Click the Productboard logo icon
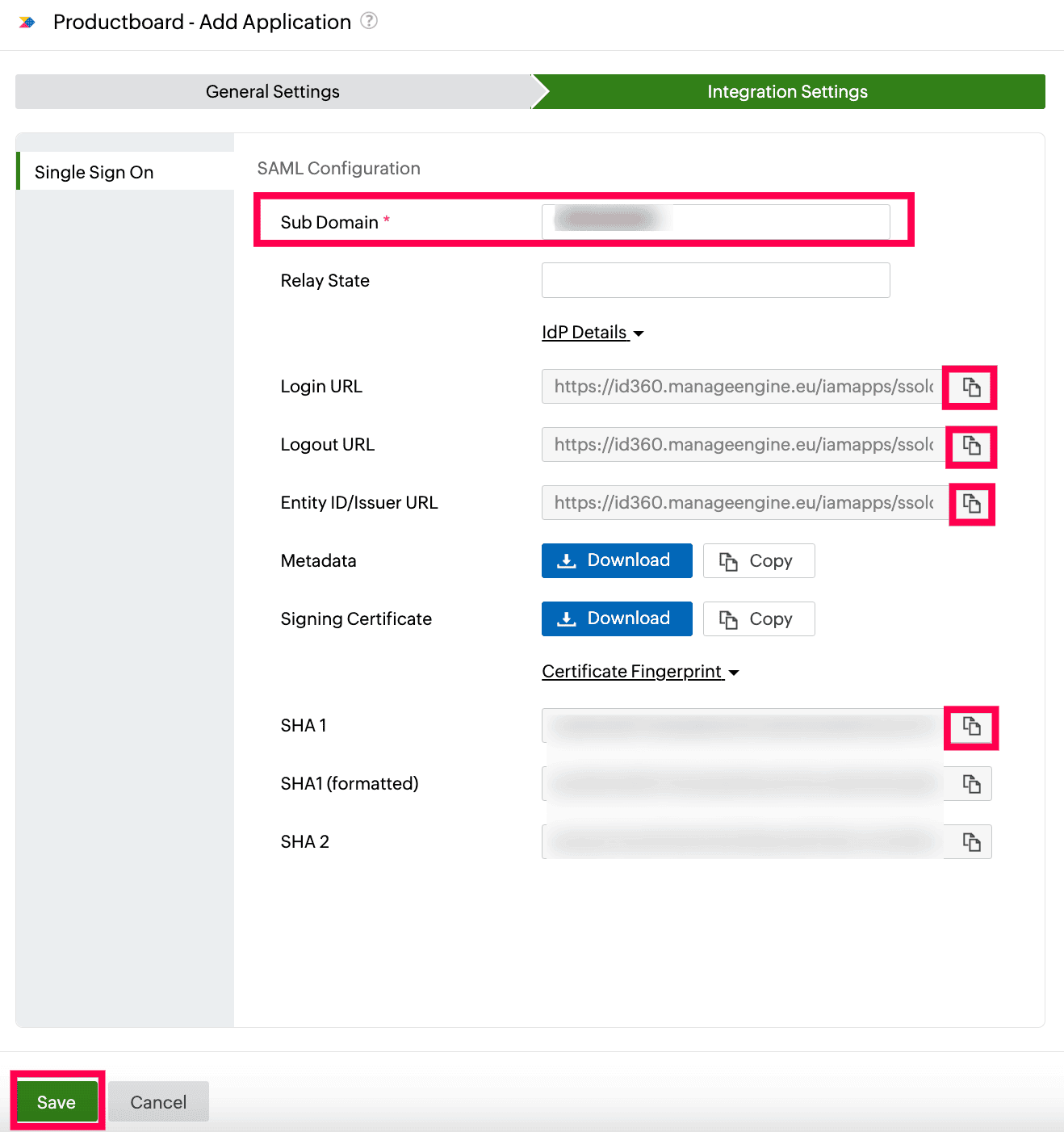Screen dimensions: 1064x1132 coord(27,23)
